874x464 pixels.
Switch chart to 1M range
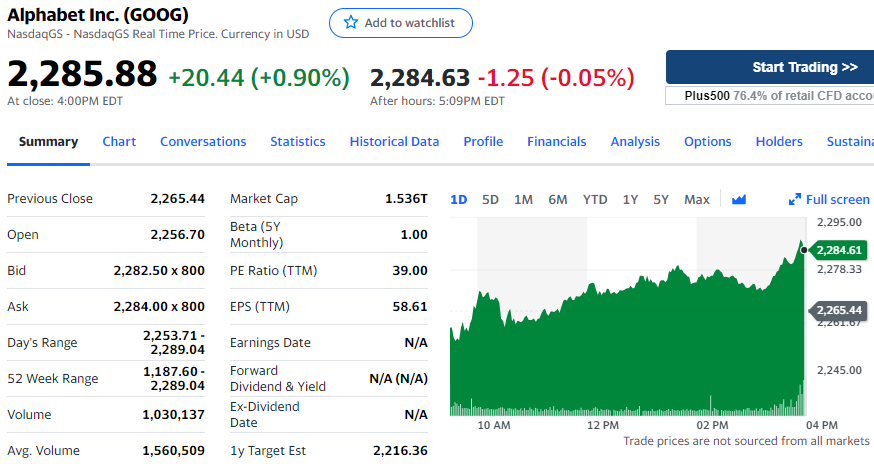point(523,200)
